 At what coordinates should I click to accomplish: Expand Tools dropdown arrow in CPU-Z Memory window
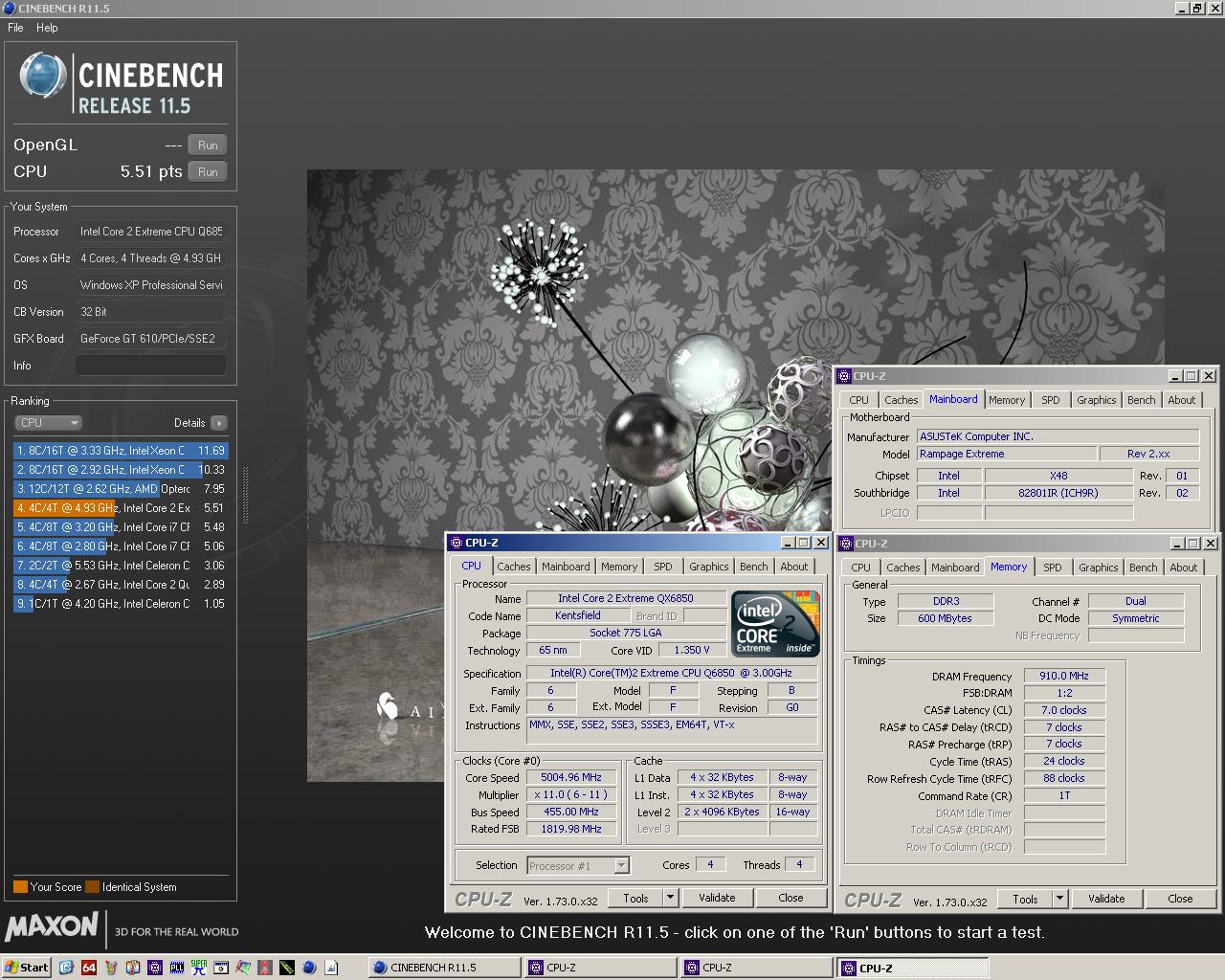(x=1059, y=899)
